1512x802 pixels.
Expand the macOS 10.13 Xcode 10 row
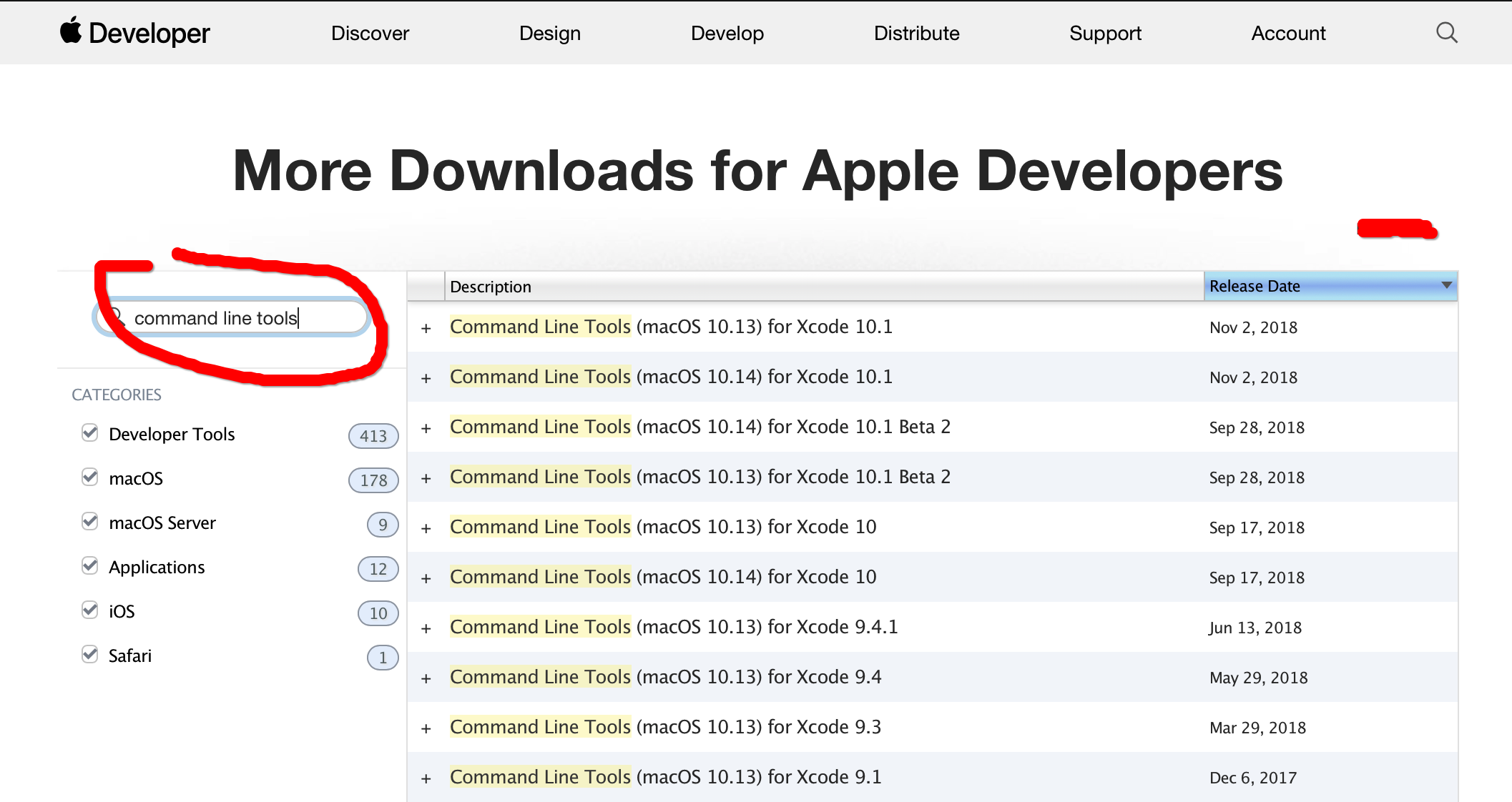tap(426, 528)
